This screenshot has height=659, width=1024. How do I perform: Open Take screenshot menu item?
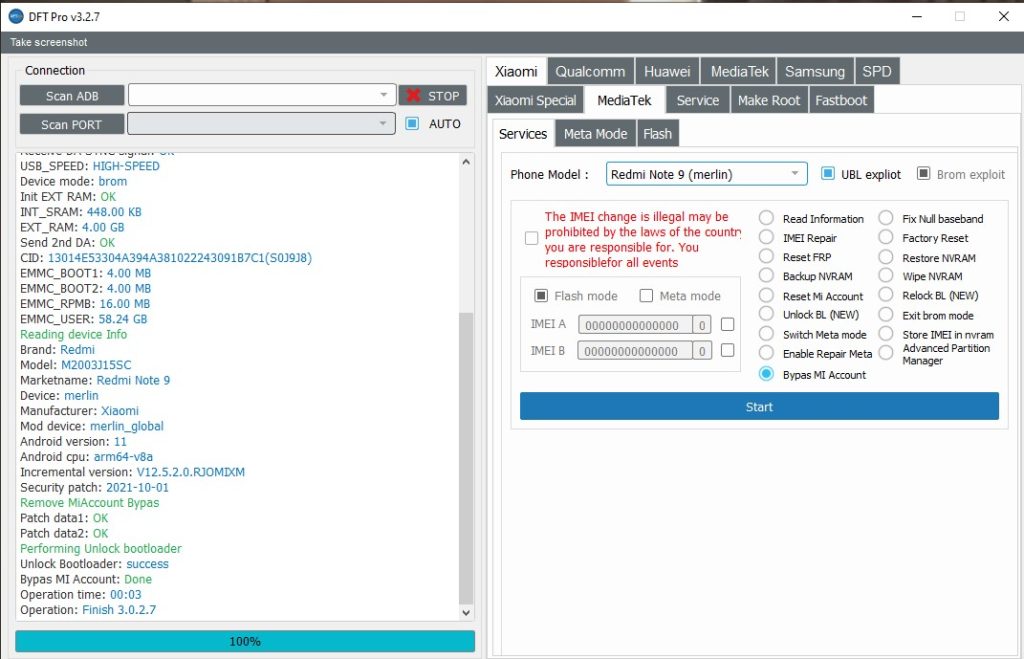tap(48, 42)
